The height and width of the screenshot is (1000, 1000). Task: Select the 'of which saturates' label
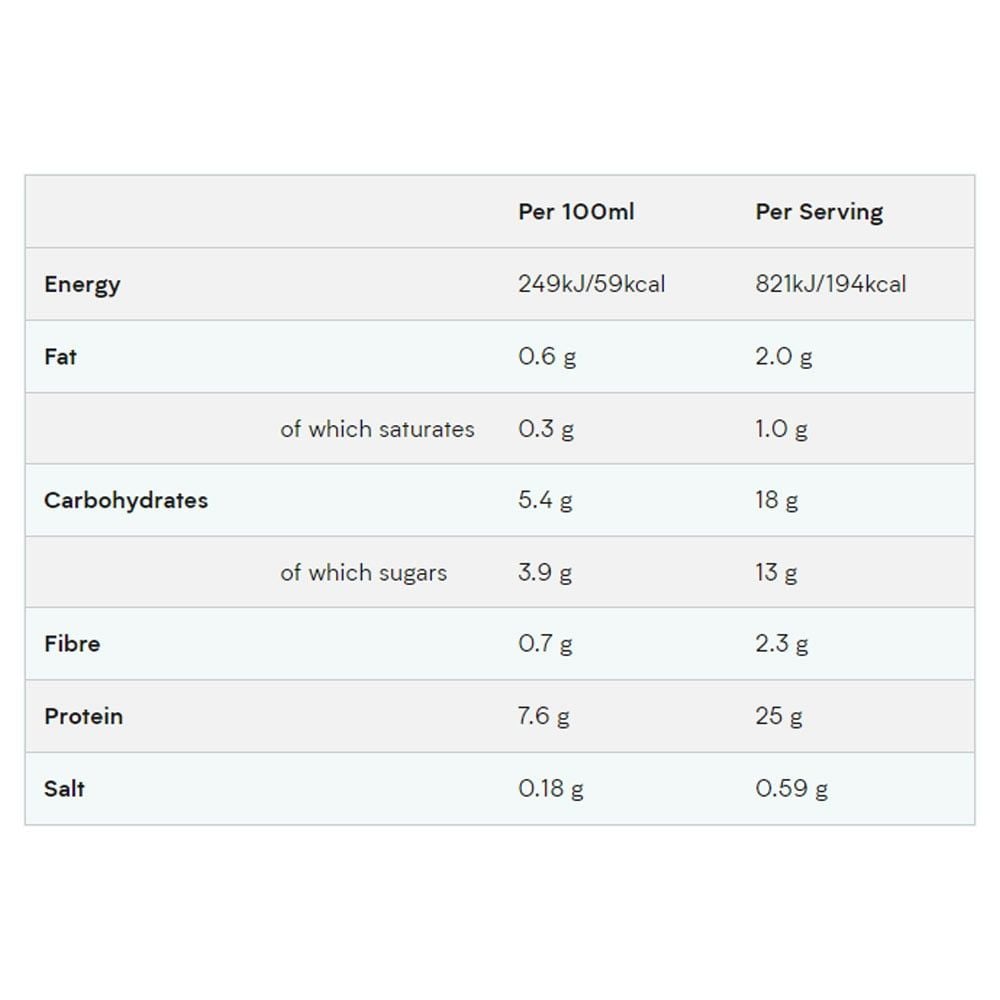tap(377, 429)
